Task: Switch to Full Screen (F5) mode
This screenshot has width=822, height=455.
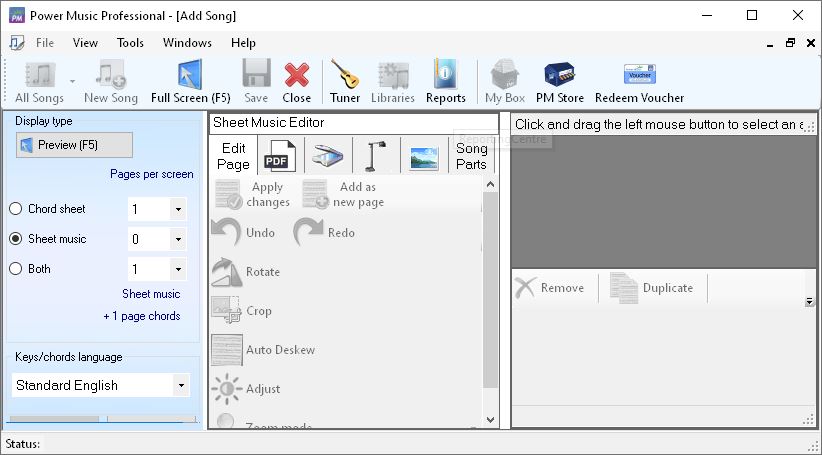Action: [190, 81]
